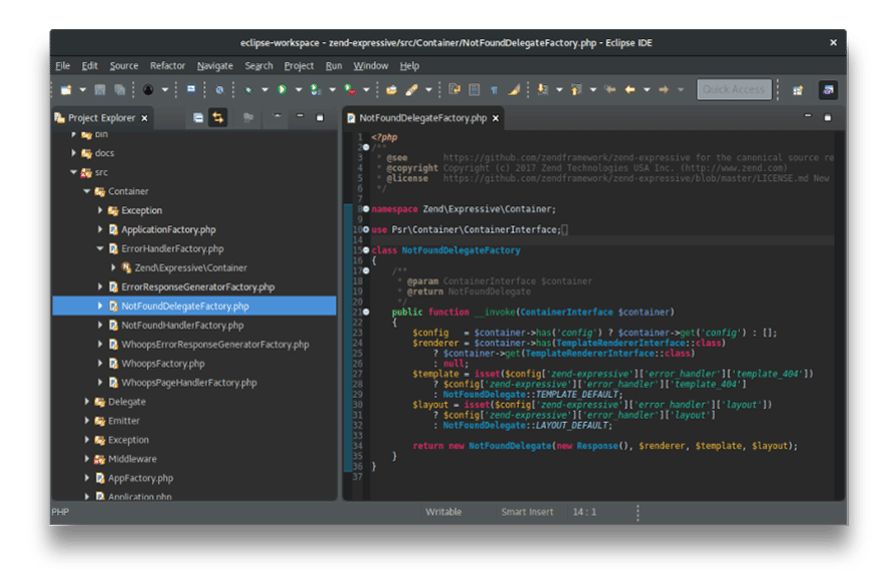Expand the Delegate folder
The width and height of the screenshot is (890, 584).
click(x=88, y=401)
